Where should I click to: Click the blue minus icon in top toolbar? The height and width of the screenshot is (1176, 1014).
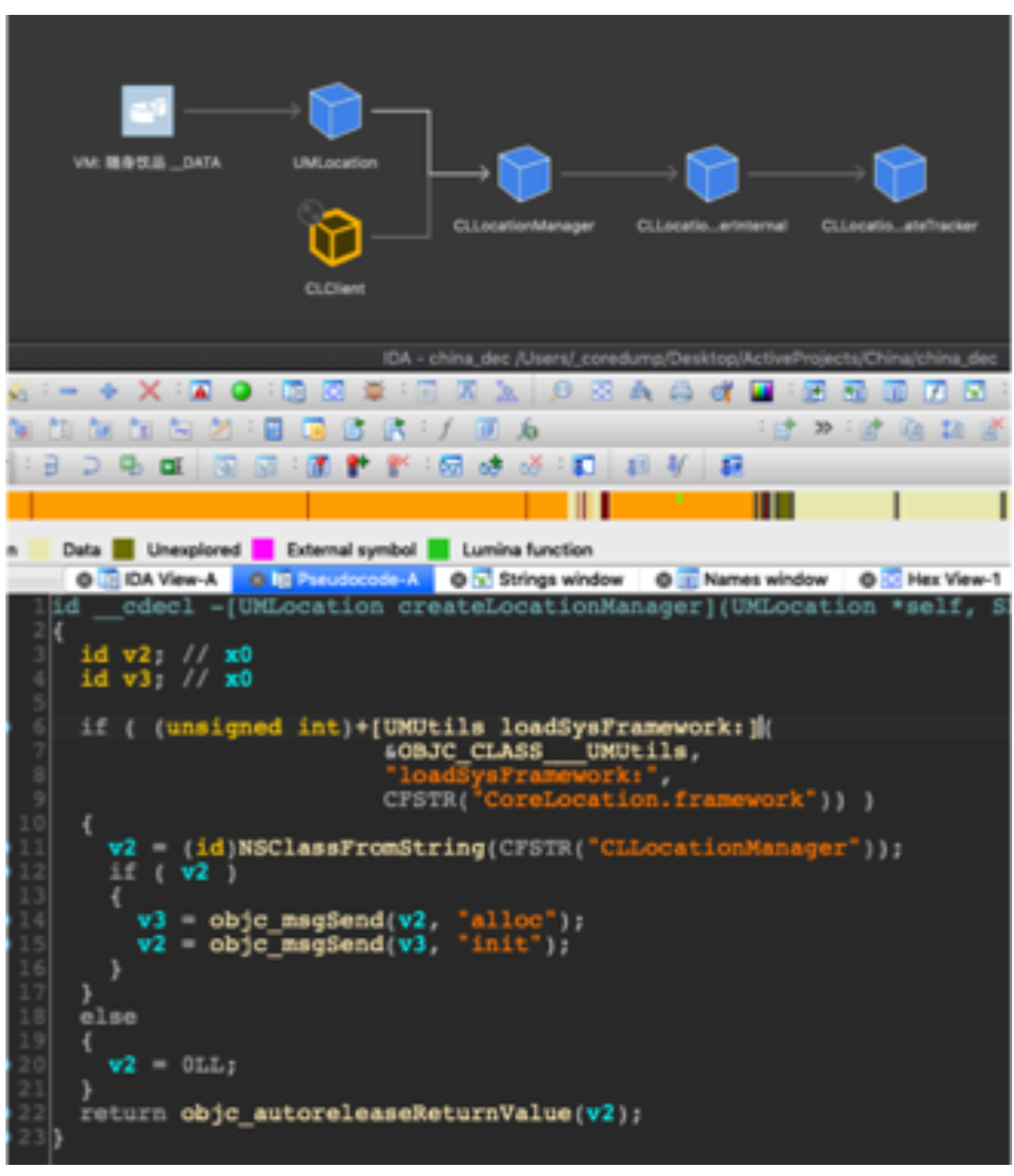pyautogui.click(x=68, y=391)
